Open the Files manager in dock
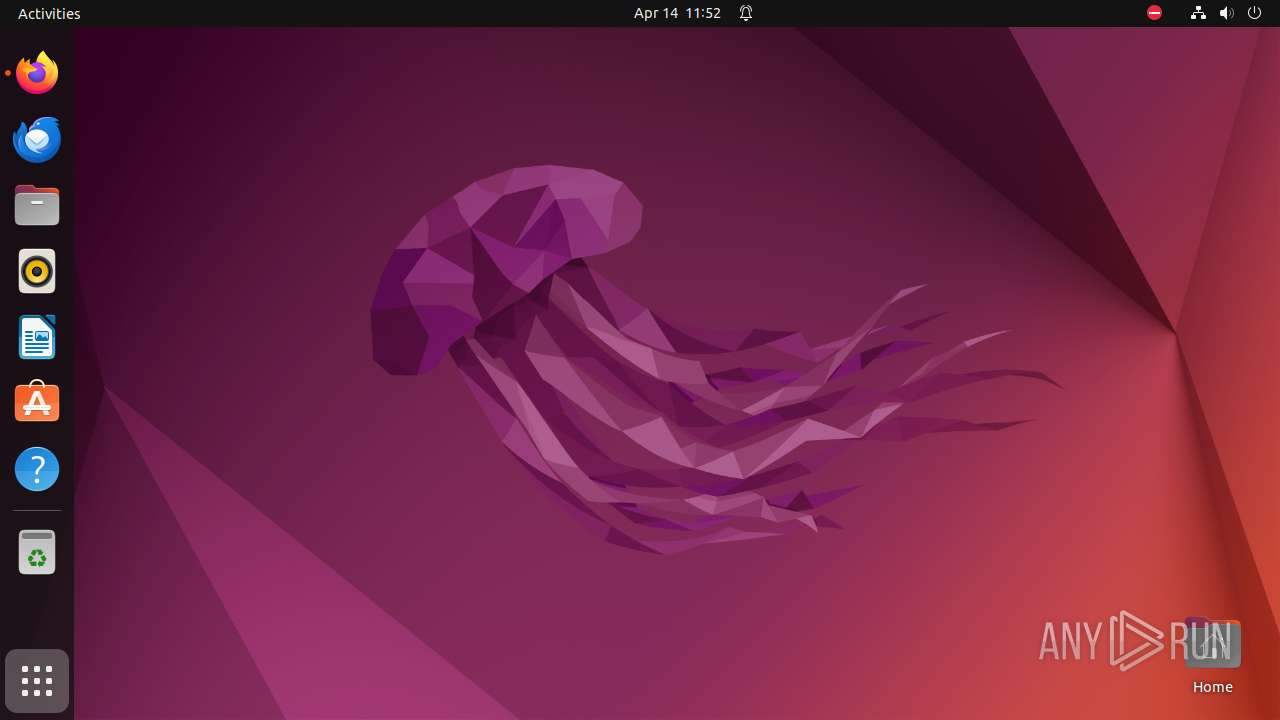The width and height of the screenshot is (1280, 720). click(37, 205)
